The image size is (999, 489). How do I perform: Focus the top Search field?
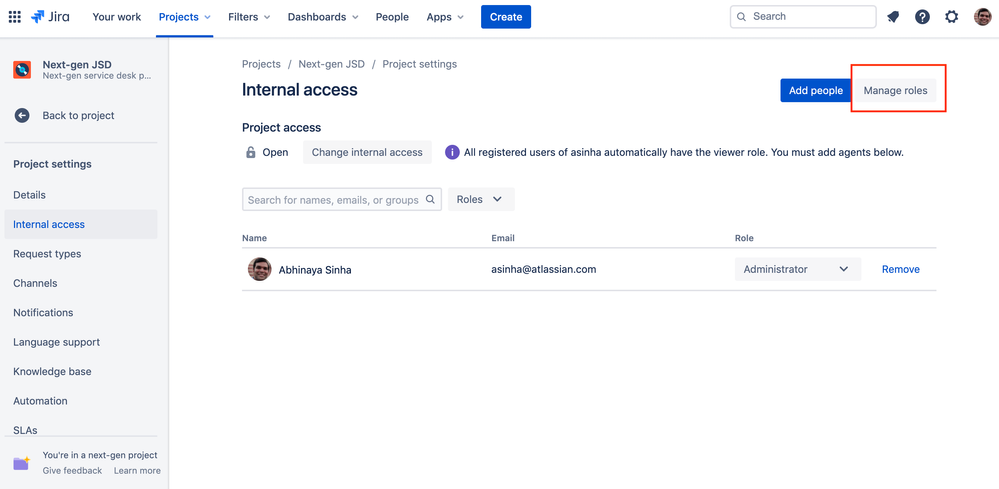point(803,17)
